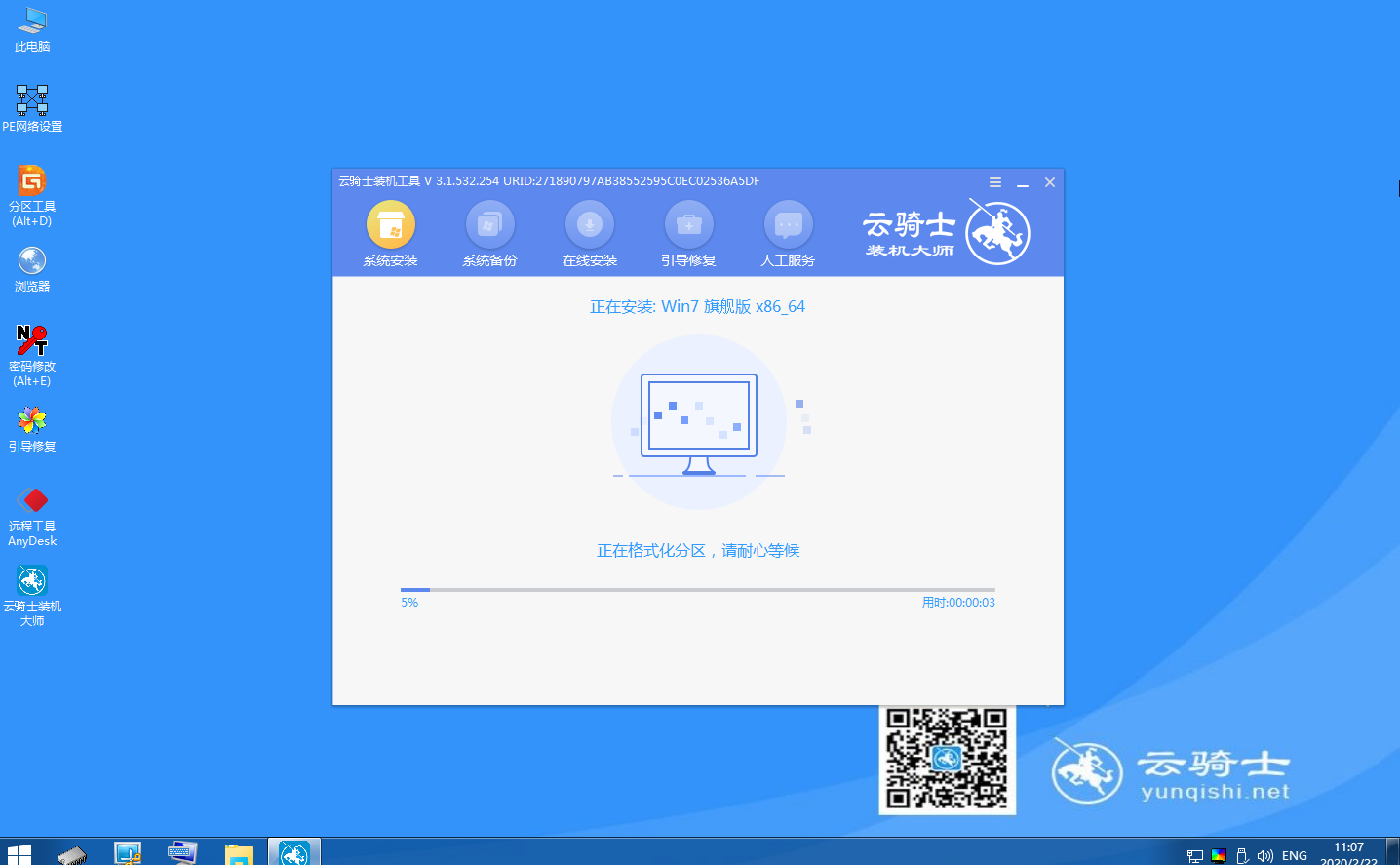This screenshot has width=1400, height=865.
Task: Open 人工服务 (Manual Service) support
Action: pos(788,232)
